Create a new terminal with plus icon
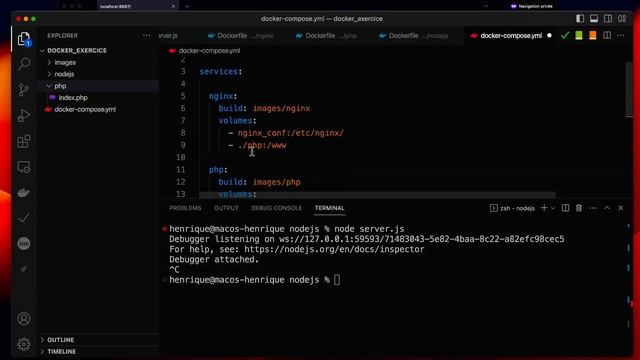 544,208
